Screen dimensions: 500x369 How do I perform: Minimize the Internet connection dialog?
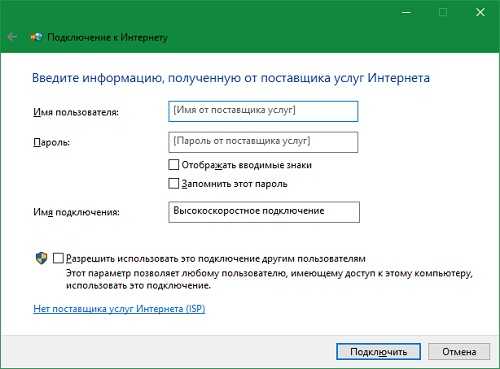coord(406,12)
